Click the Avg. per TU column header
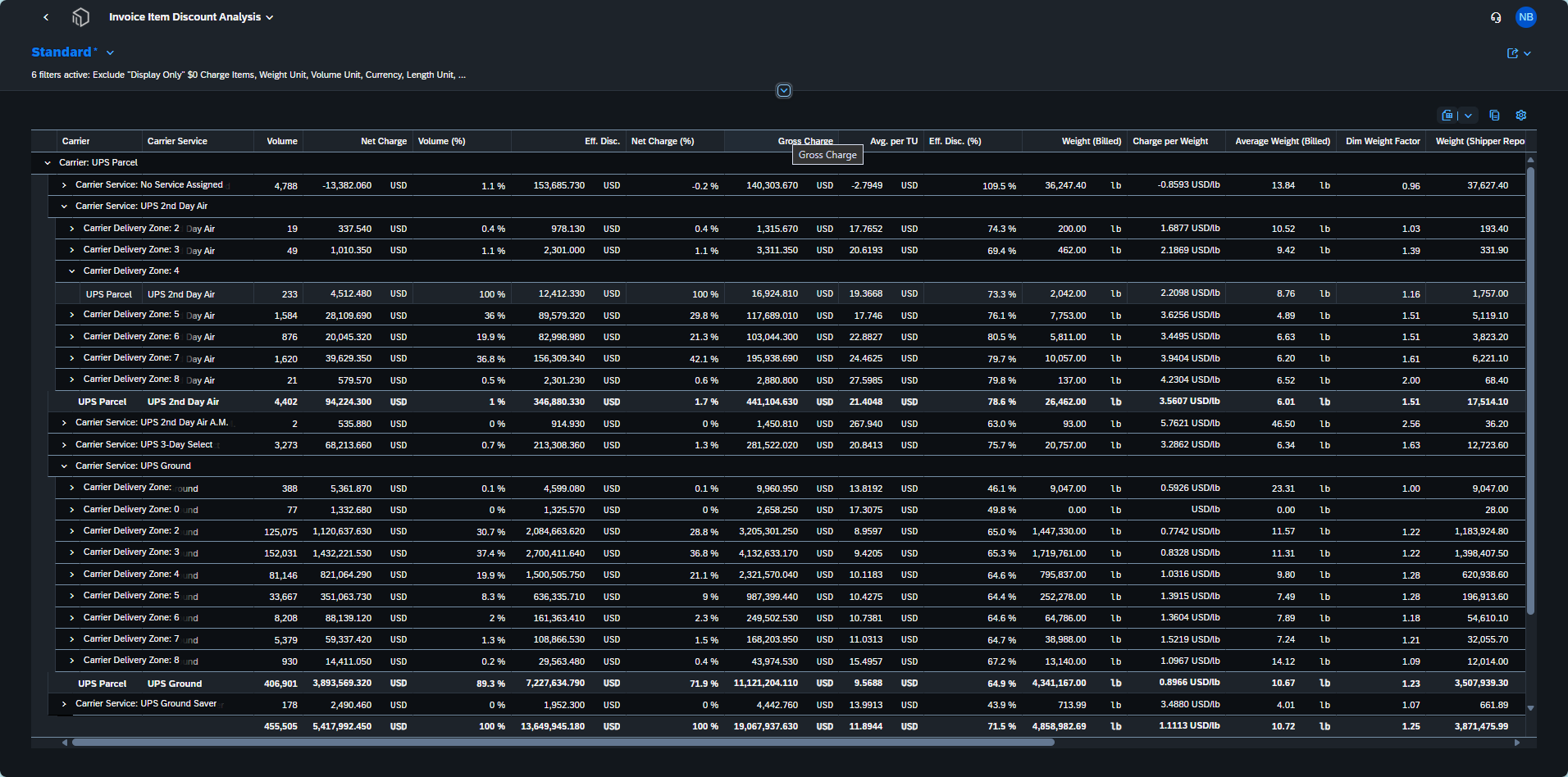Screen dimensions: 1568x777 [x=881, y=141]
